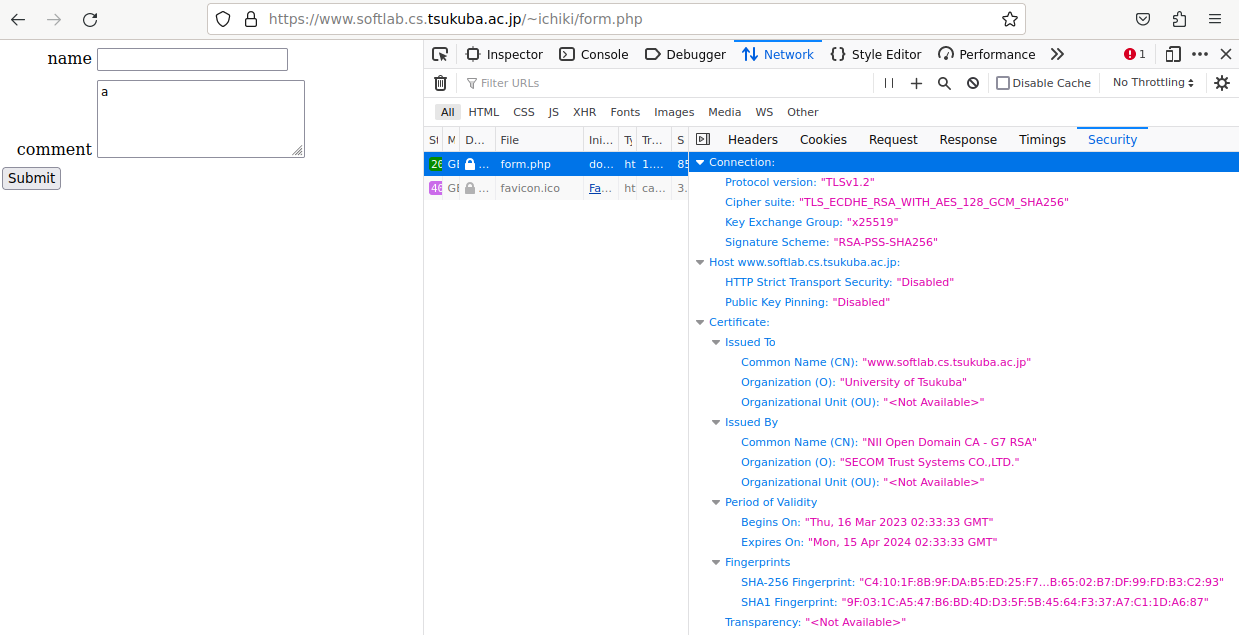The image size is (1239, 635).
Task: Enable Disable Cache checkbox
Action: point(1003,83)
